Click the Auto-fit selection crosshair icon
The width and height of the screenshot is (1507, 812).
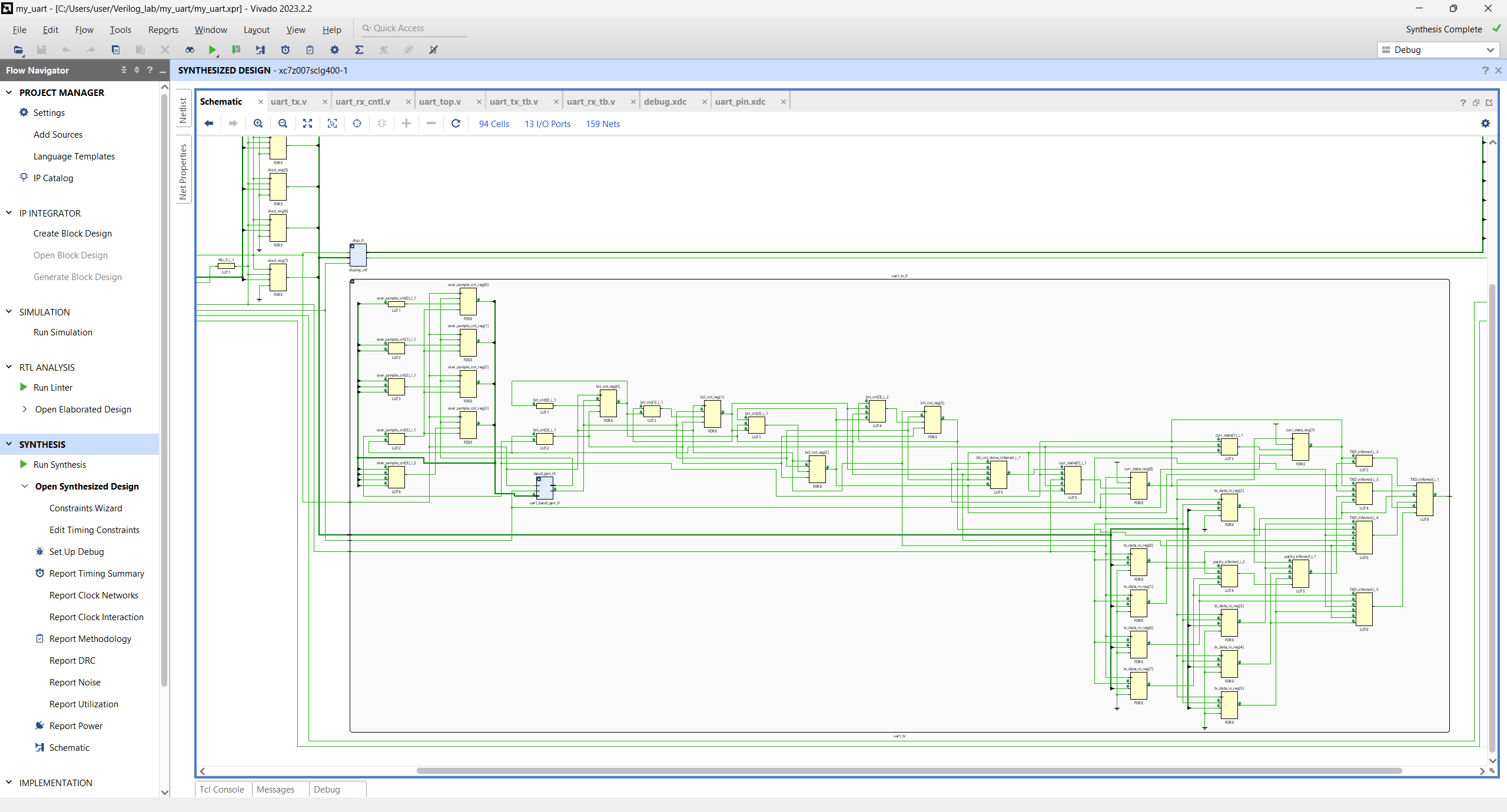(x=357, y=124)
